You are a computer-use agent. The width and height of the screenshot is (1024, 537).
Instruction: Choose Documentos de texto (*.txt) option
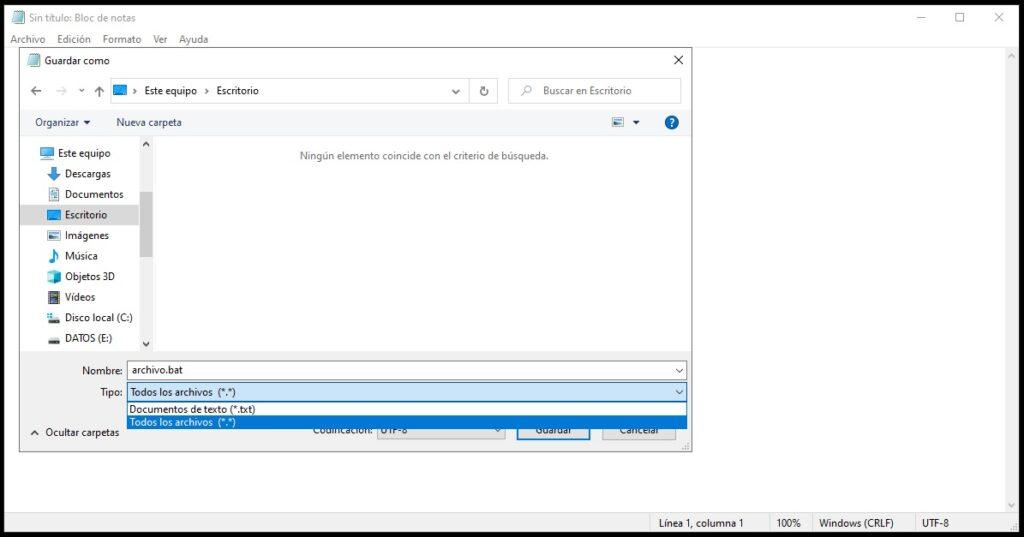tap(192, 409)
